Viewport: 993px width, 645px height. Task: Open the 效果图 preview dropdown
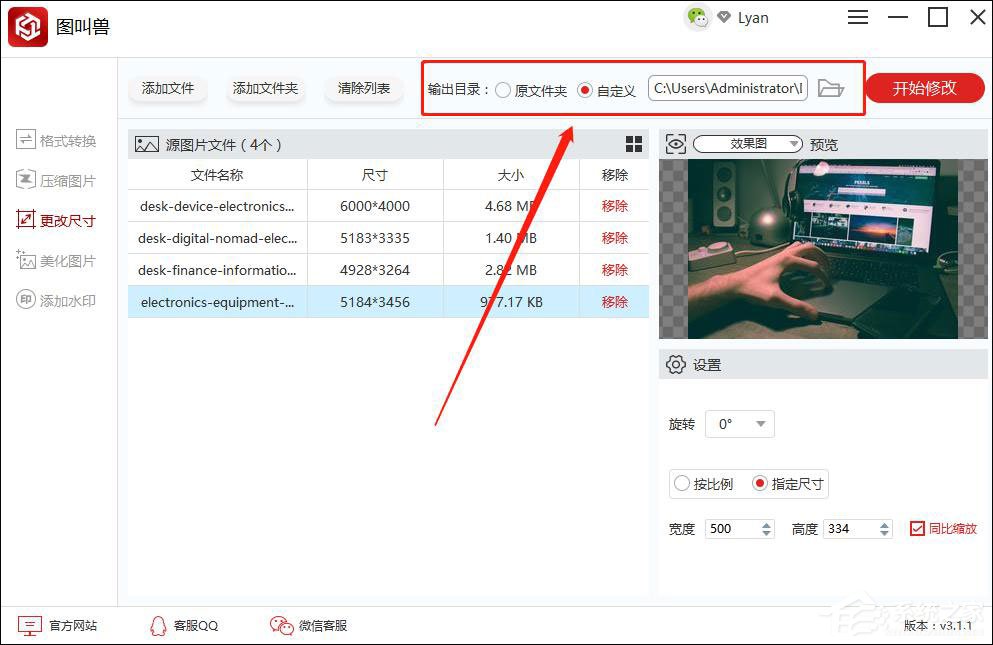pos(747,143)
